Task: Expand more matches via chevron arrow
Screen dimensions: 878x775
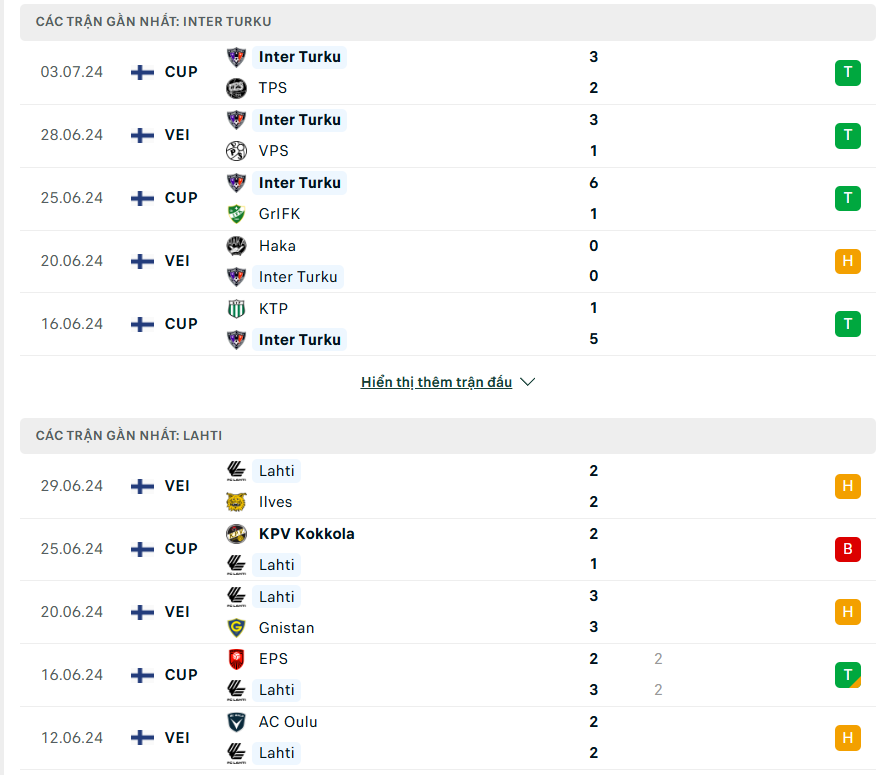Action: point(527,382)
